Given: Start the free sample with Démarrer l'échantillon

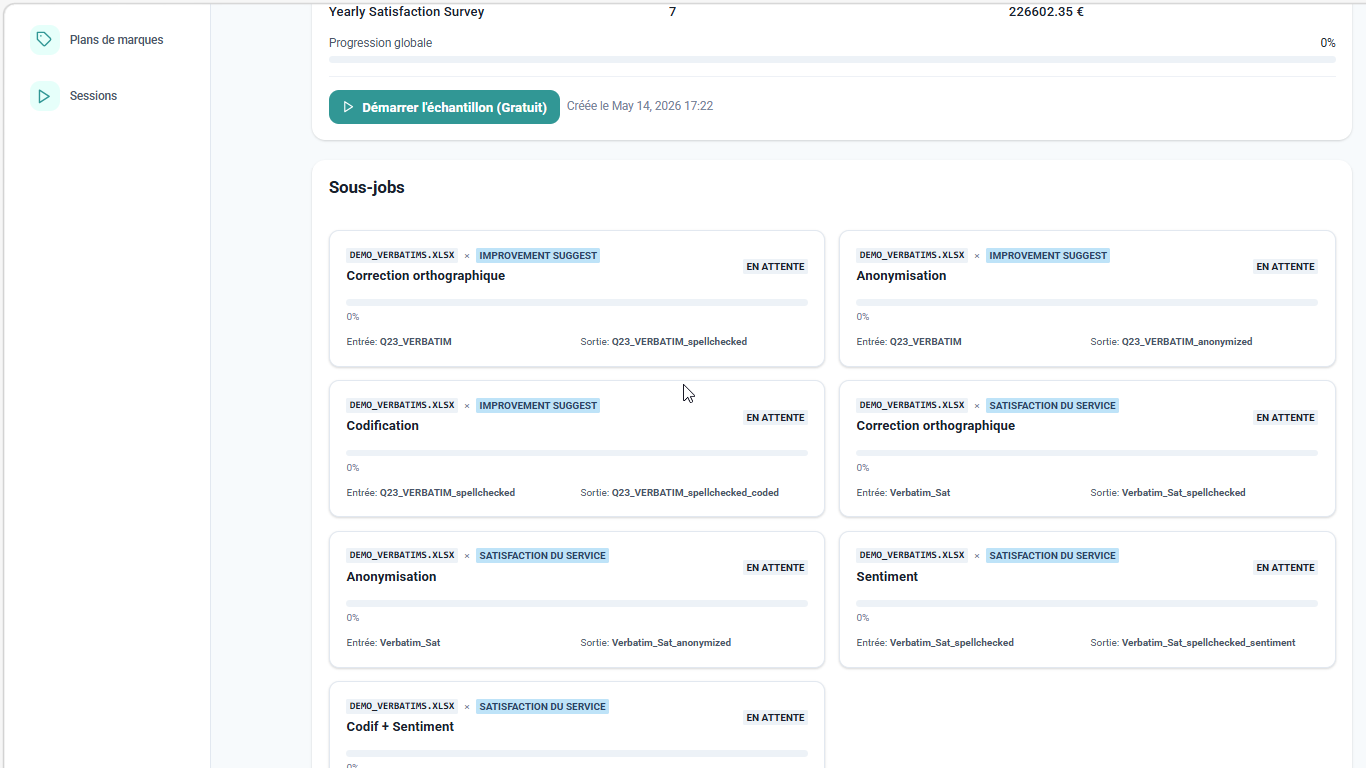Looking at the screenshot, I should (x=444, y=107).
